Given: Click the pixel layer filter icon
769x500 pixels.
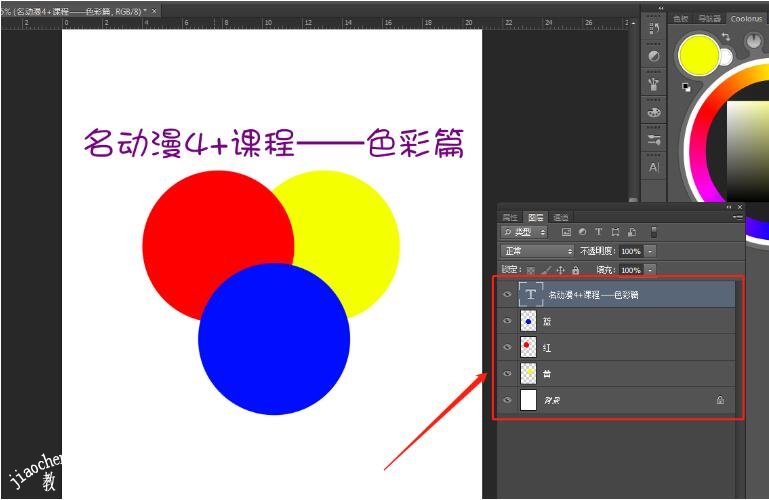Looking at the screenshot, I should tap(566, 232).
